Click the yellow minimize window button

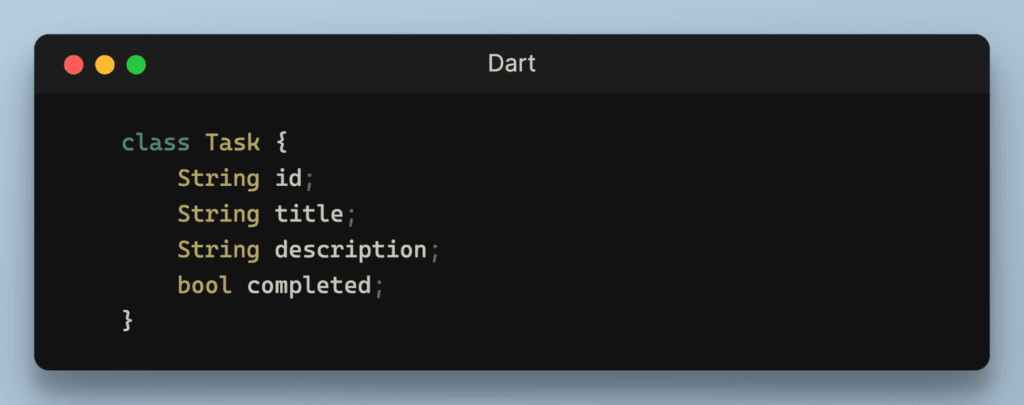click(x=105, y=65)
